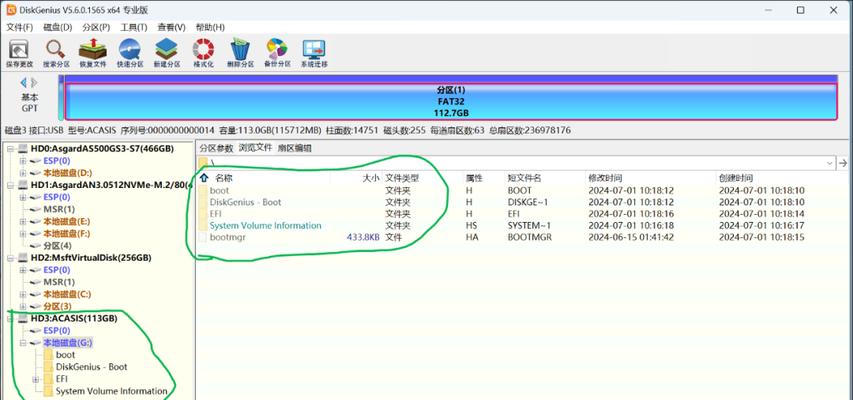The width and height of the screenshot is (853, 400).
Task: Select System Volume Information in disk tree
Action: tap(112, 391)
